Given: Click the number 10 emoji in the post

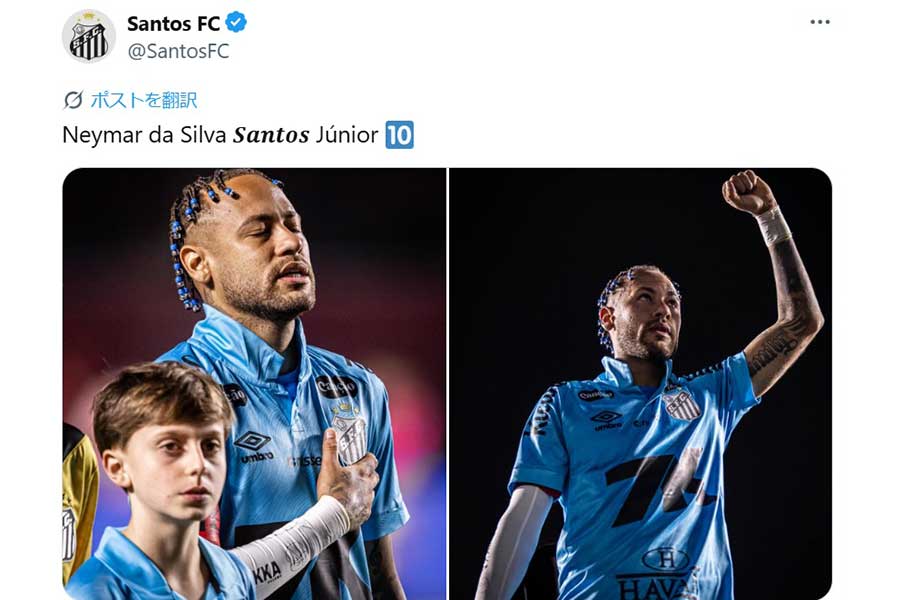Looking at the screenshot, I should 399,135.
